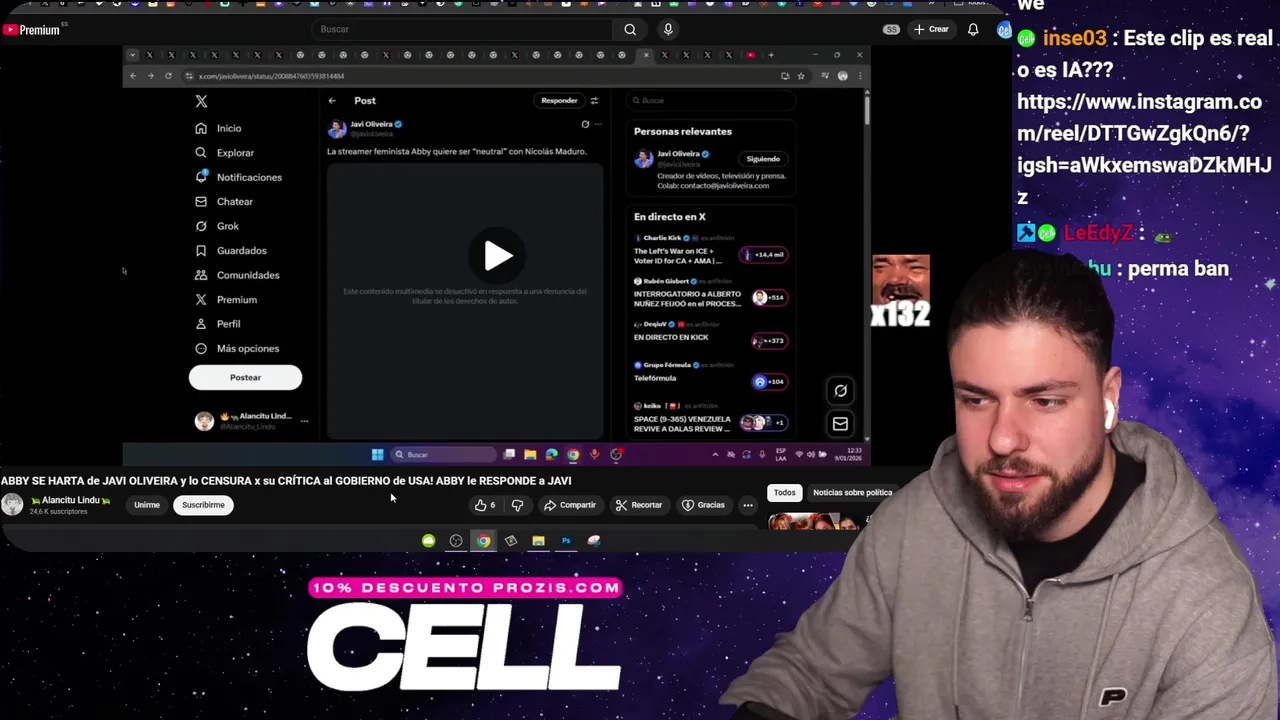Image resolution: width=1280 pixels, height=720 pixels.
Task: Open floating messages envelope button on X
Action: pyautogui.click(x=840, y=424)
